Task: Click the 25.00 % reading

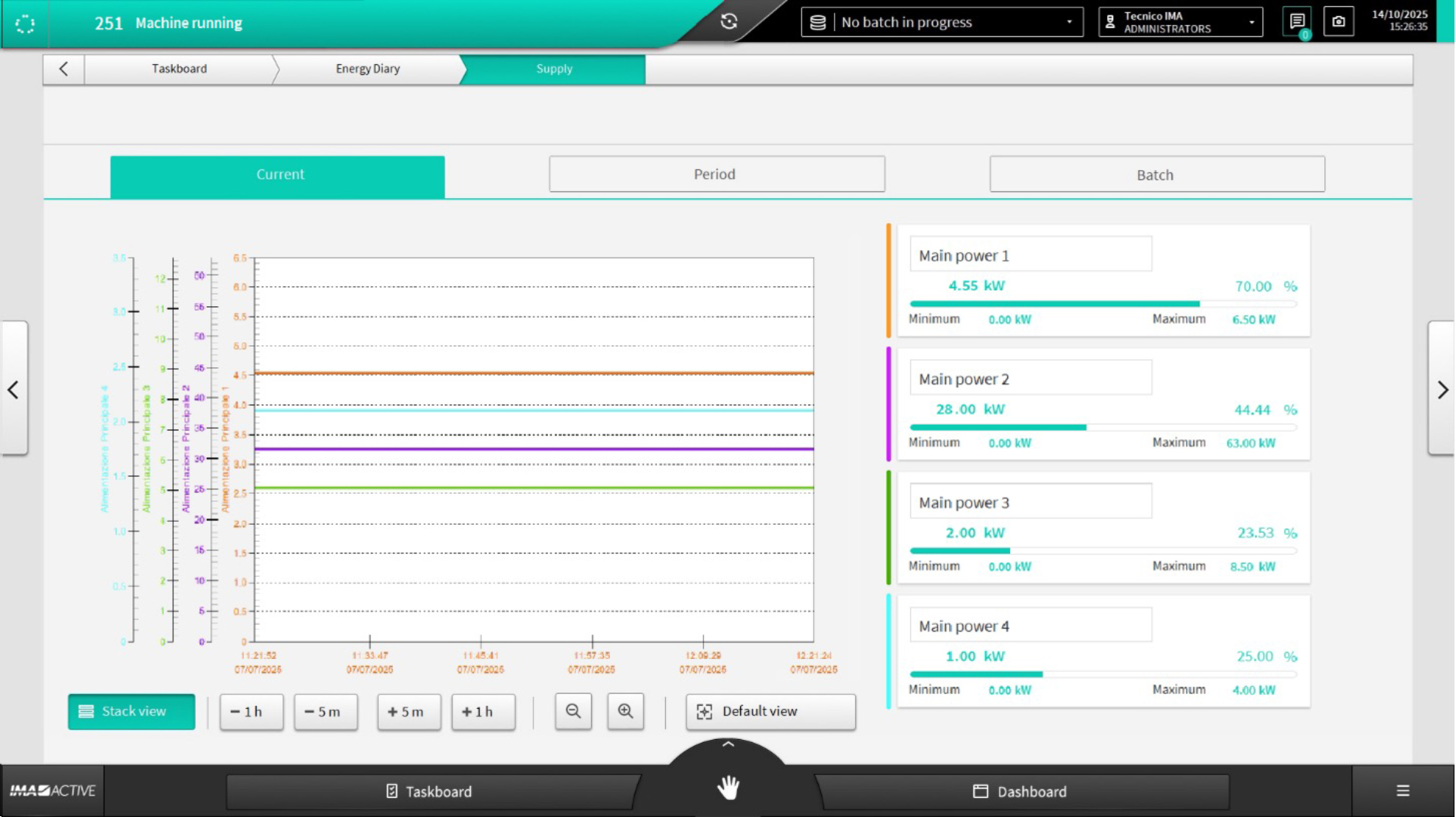Action: point(1267,657)
